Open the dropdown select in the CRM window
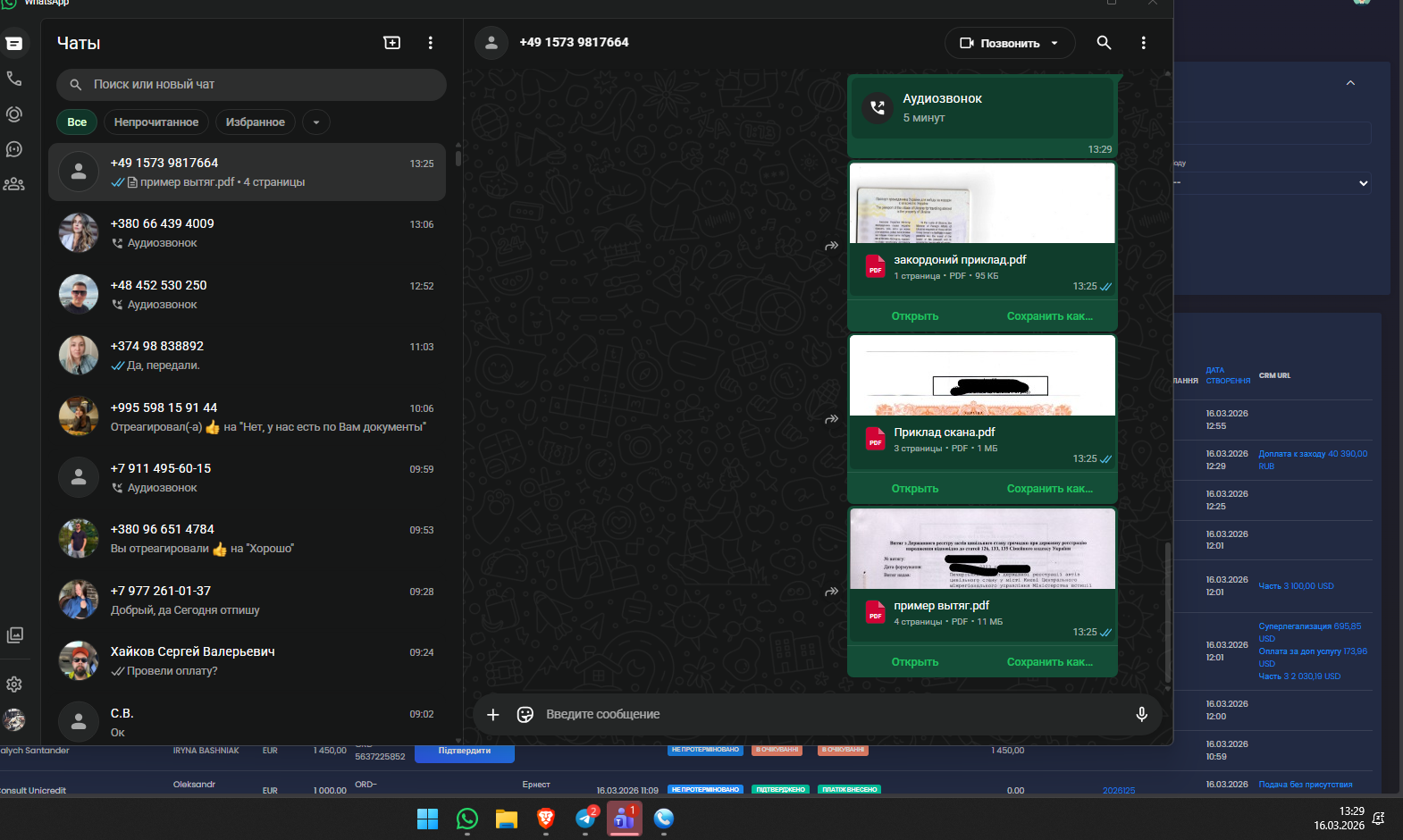 [1271, 183]
